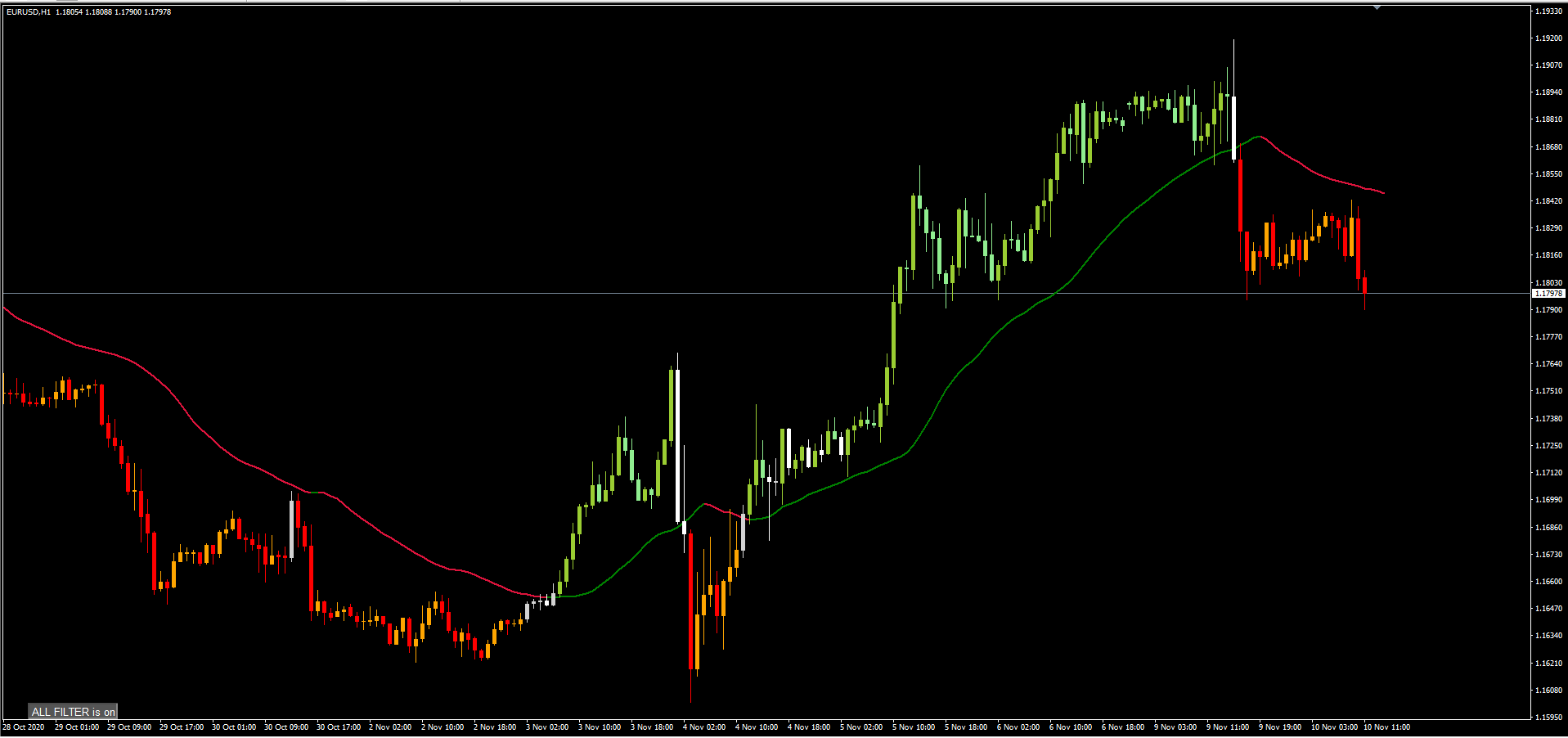Click the '2 Nov 10:00' time label
The image size is (1568, 738).
coord(443,727)
